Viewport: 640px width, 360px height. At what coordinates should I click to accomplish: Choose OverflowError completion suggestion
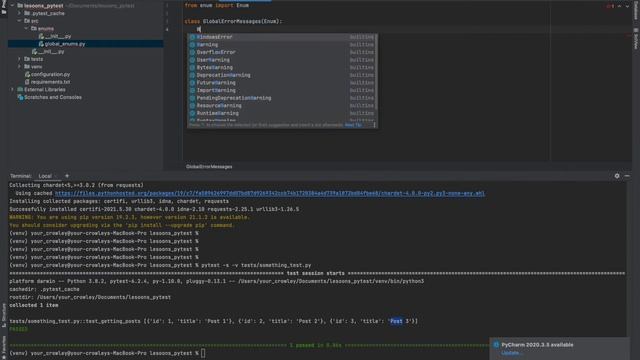pyautogui.click(x=282, y=52)
